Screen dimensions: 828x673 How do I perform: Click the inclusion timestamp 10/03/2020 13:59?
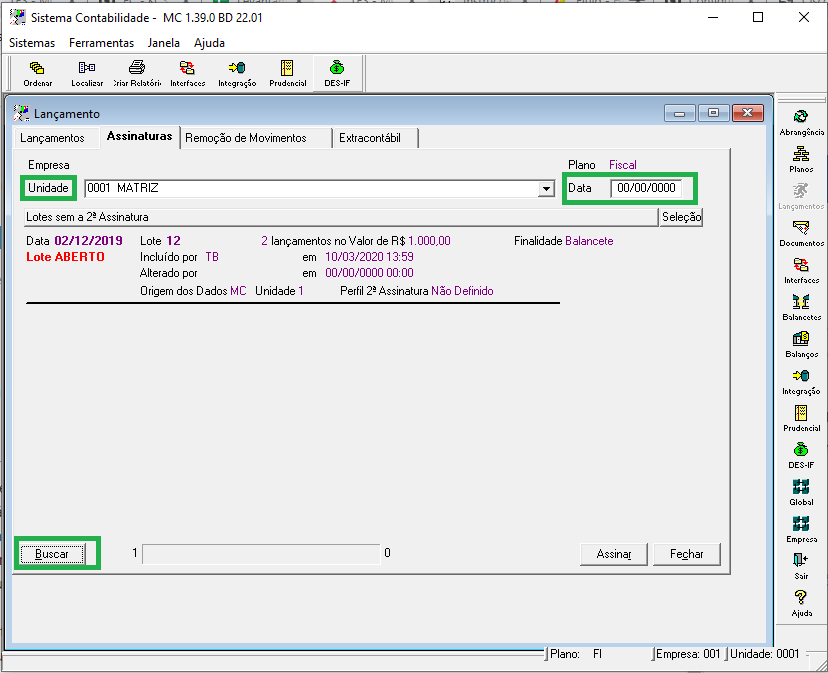(369, 257)
